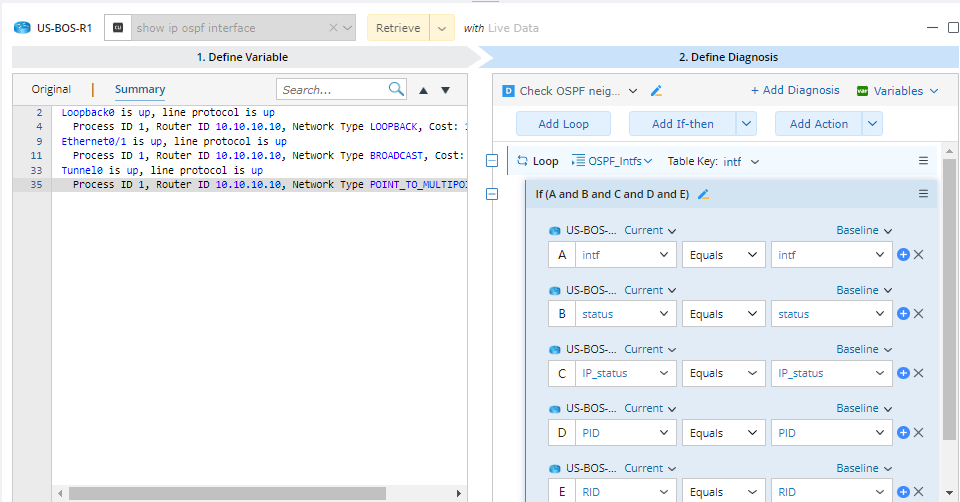960x502 pixels.
Task: Open the If block hamburger menu
Action: pyautogui.click(x=923, y=194)
